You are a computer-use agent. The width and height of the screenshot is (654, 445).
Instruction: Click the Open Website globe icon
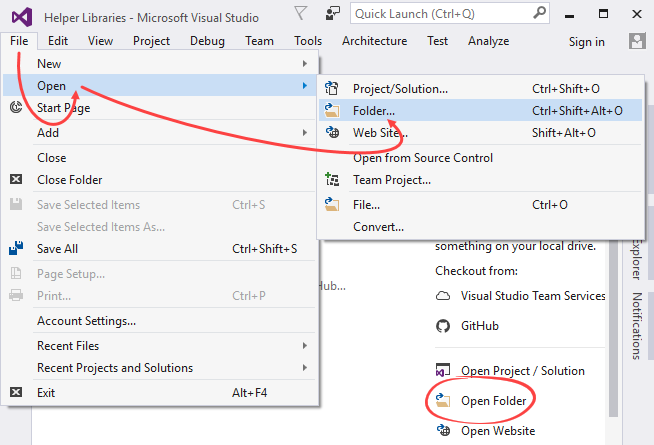tap(443, 430)
